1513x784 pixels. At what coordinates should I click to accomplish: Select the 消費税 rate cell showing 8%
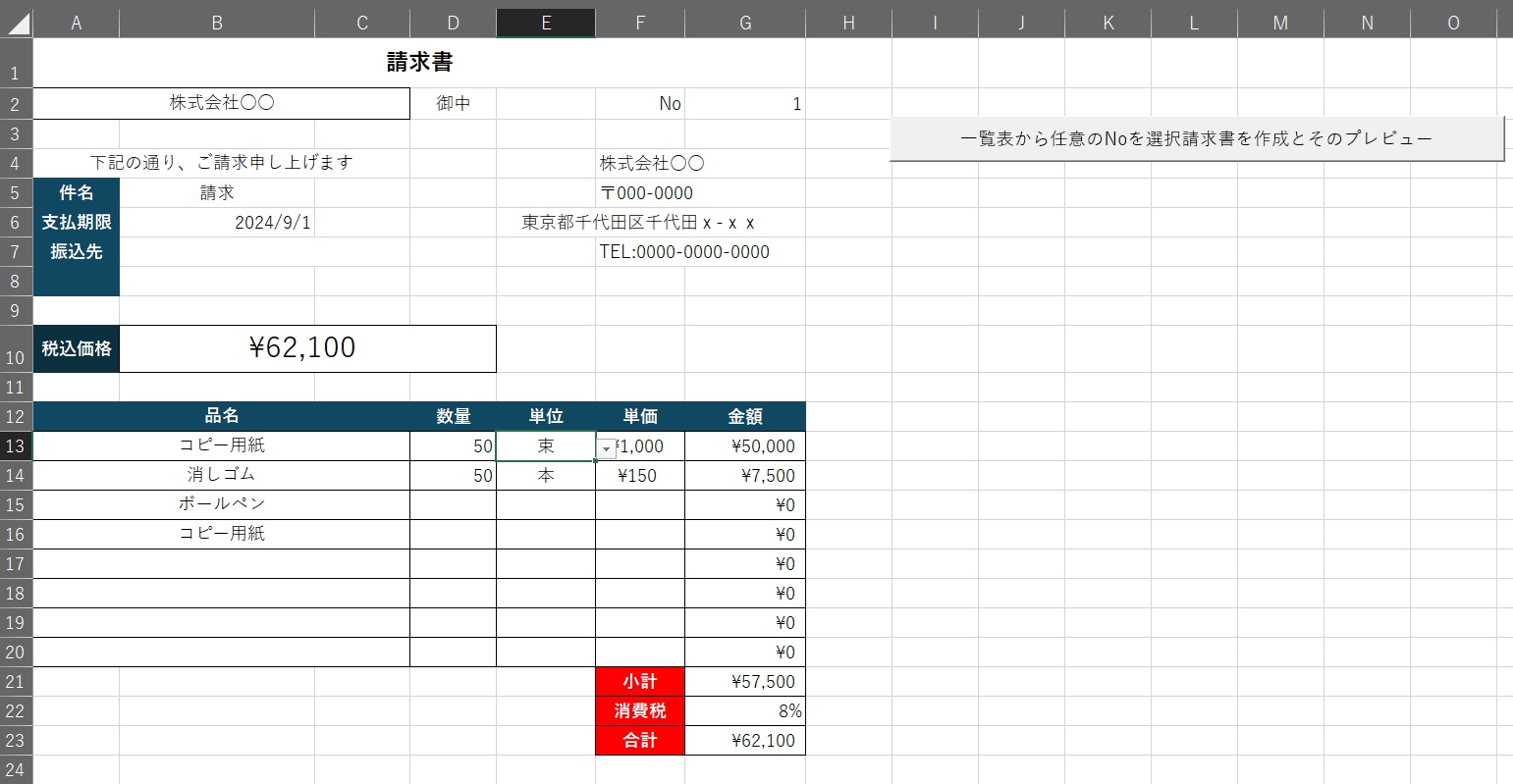(x=745, y=711)
